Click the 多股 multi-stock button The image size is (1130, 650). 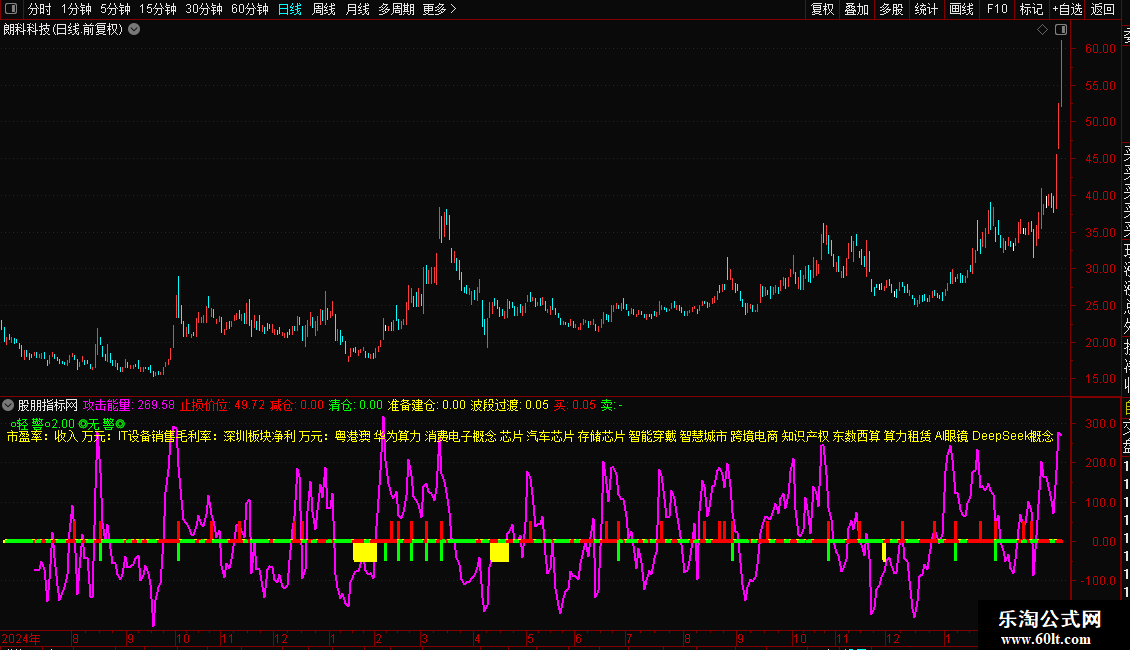point(891,9)
